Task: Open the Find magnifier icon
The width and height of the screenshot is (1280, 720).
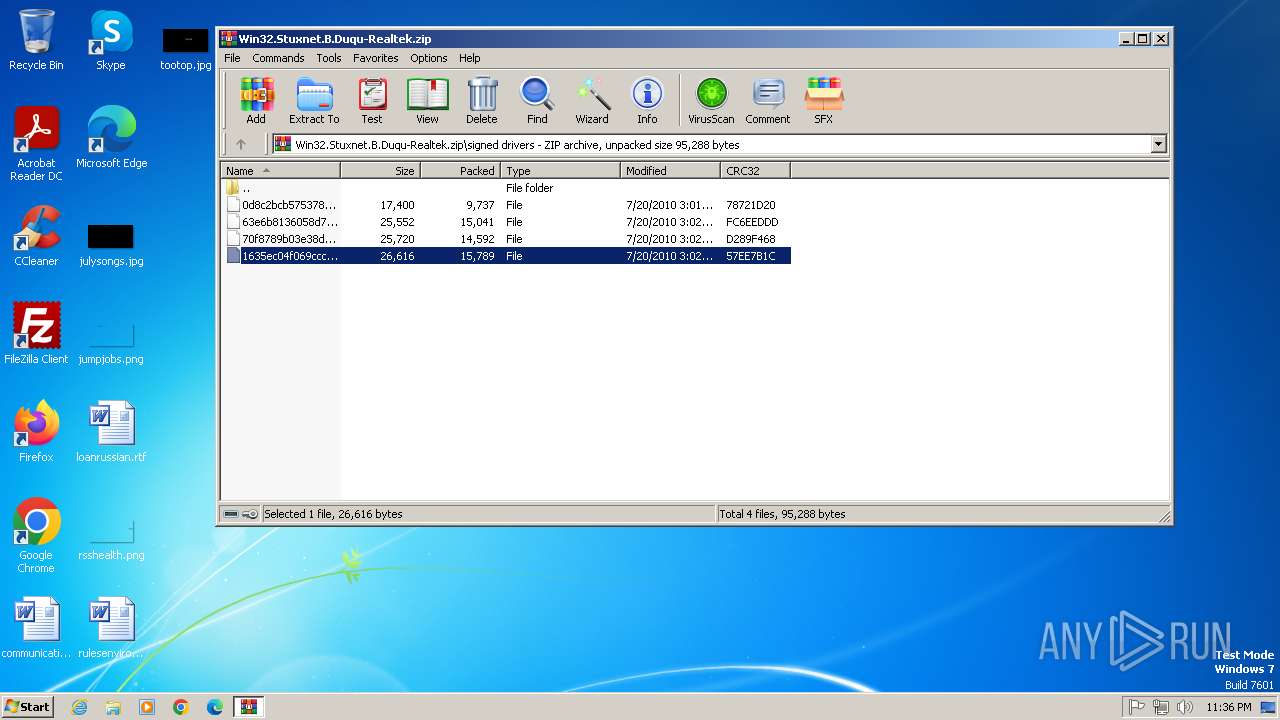Action: point(537,100)
